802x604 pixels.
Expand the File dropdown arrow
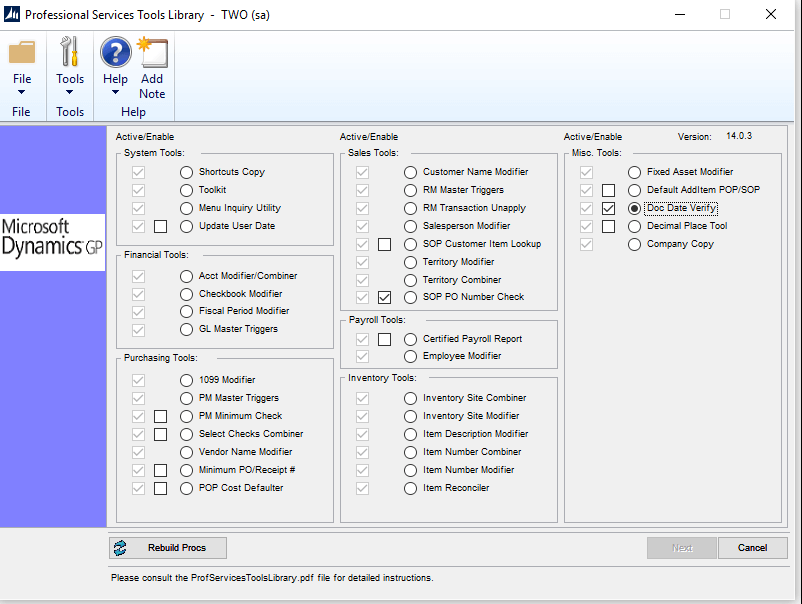pos(22,93)
